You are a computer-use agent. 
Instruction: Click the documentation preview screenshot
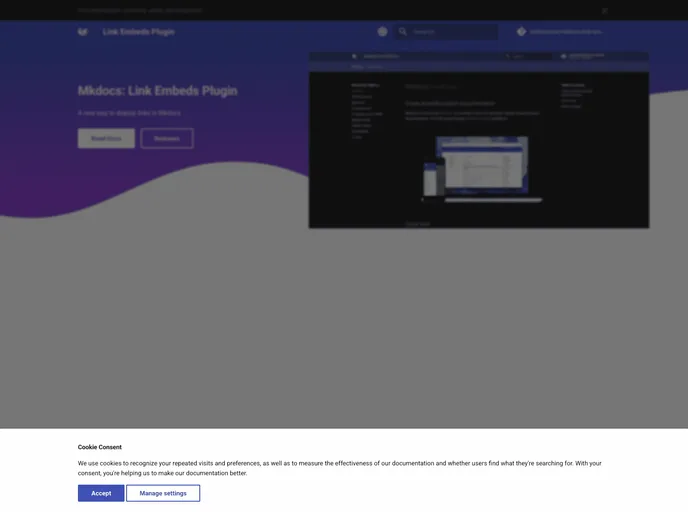tap(479, 140)
